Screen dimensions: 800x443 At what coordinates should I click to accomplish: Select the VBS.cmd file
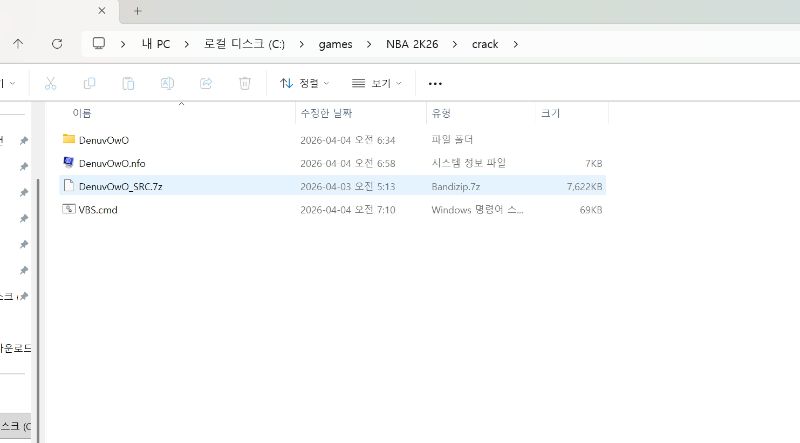click(x=97, y=210)
